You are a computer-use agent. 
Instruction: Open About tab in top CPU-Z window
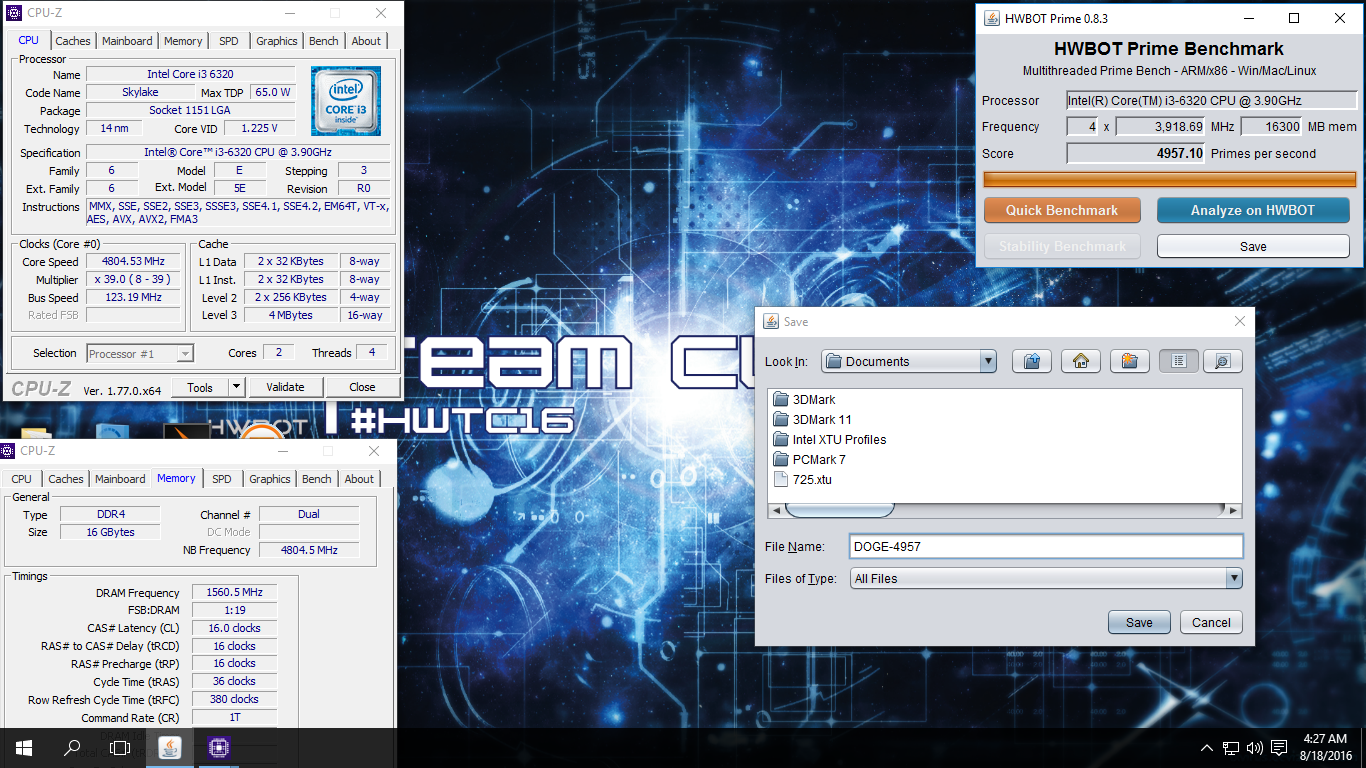point(366,41)
